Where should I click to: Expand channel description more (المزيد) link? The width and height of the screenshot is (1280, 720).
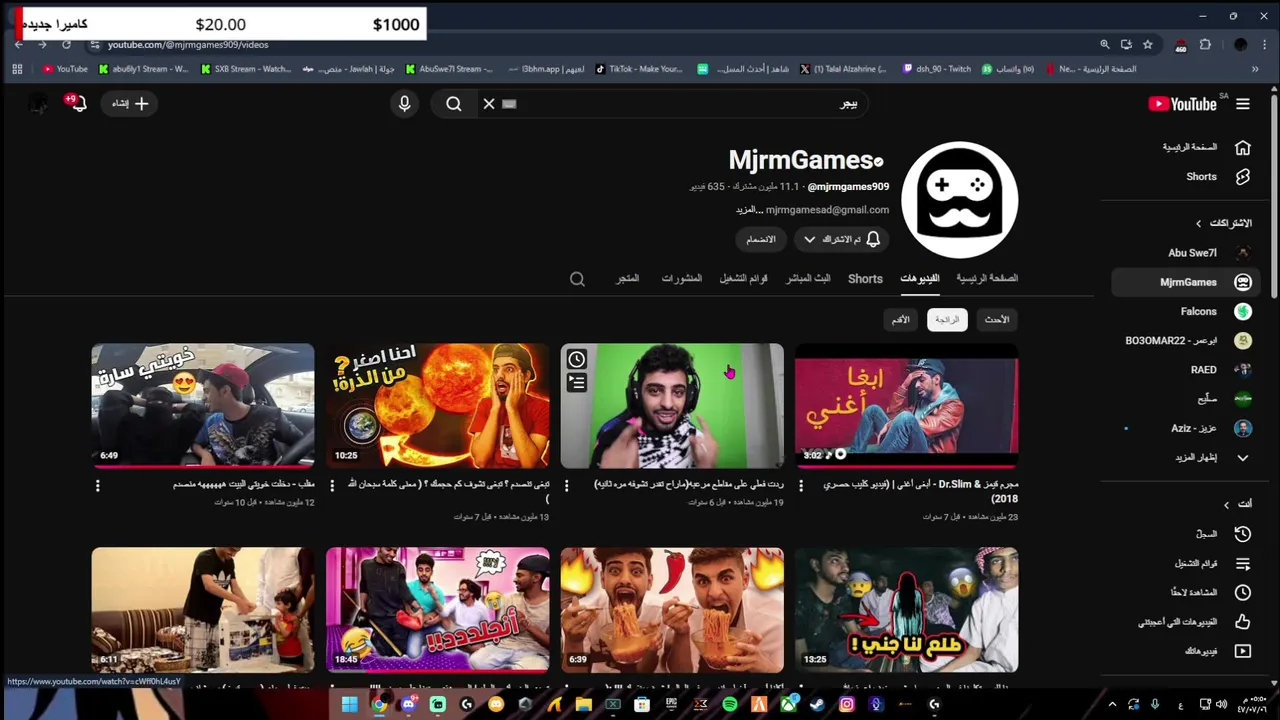[750, 210]
